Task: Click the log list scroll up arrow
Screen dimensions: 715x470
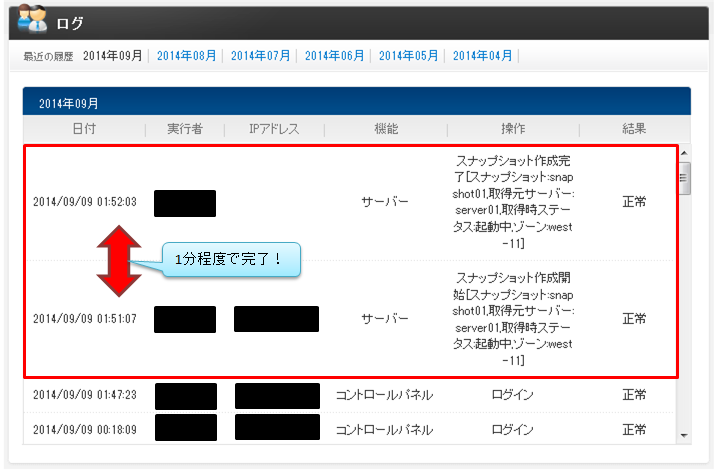Action: pyautogui.click(x=684, y=153)
